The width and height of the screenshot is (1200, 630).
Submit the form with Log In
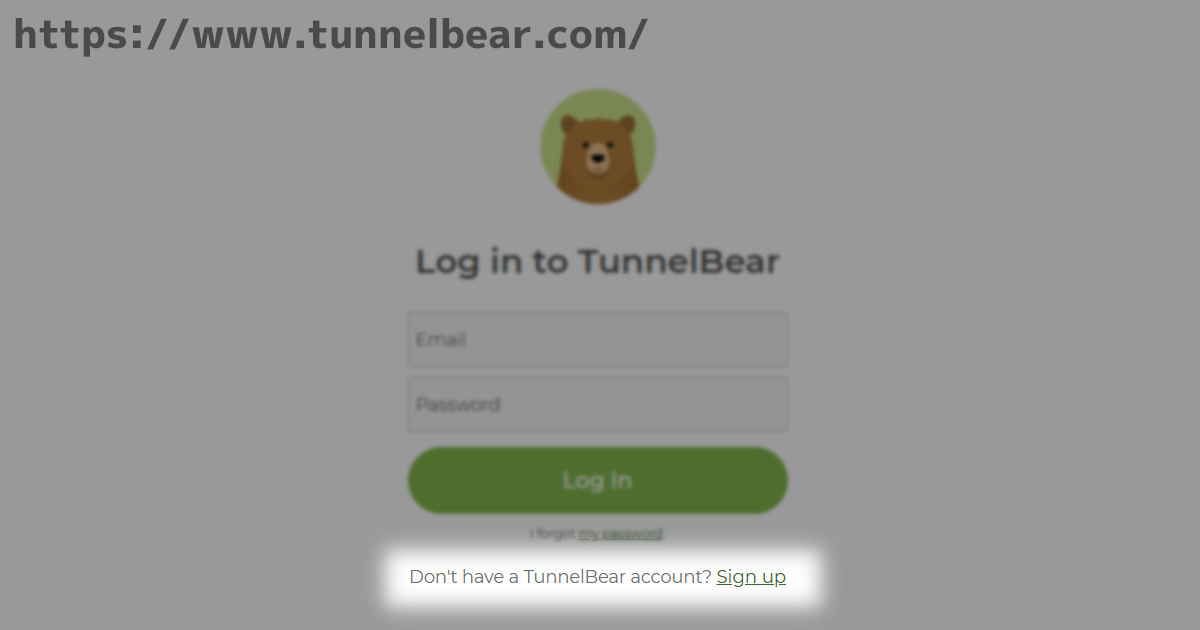pos(598,480)
